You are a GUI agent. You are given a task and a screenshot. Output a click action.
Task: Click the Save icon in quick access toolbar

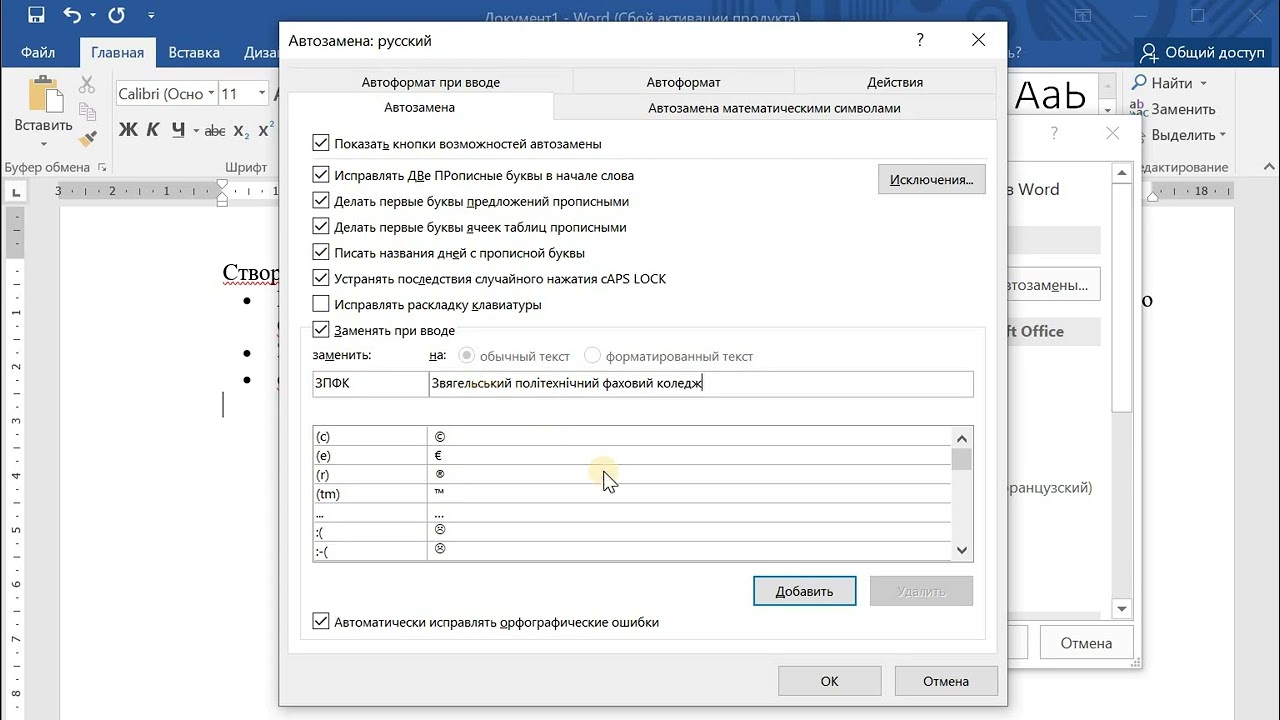tap(36, 15)
